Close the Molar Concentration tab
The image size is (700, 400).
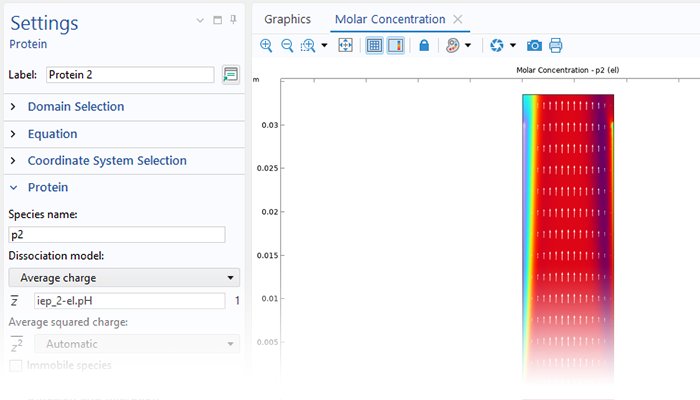(458, 19)
